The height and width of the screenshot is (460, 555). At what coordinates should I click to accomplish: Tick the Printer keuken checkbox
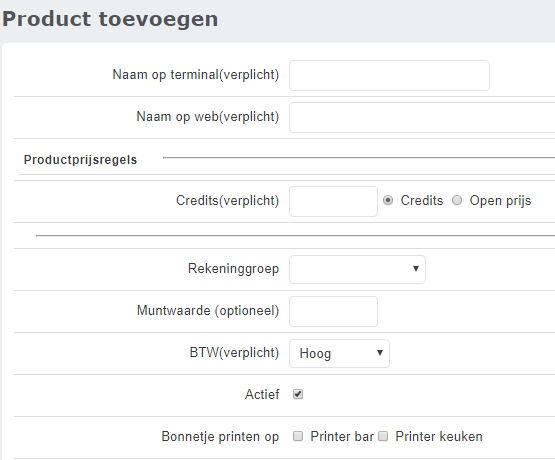pos(383,436)
